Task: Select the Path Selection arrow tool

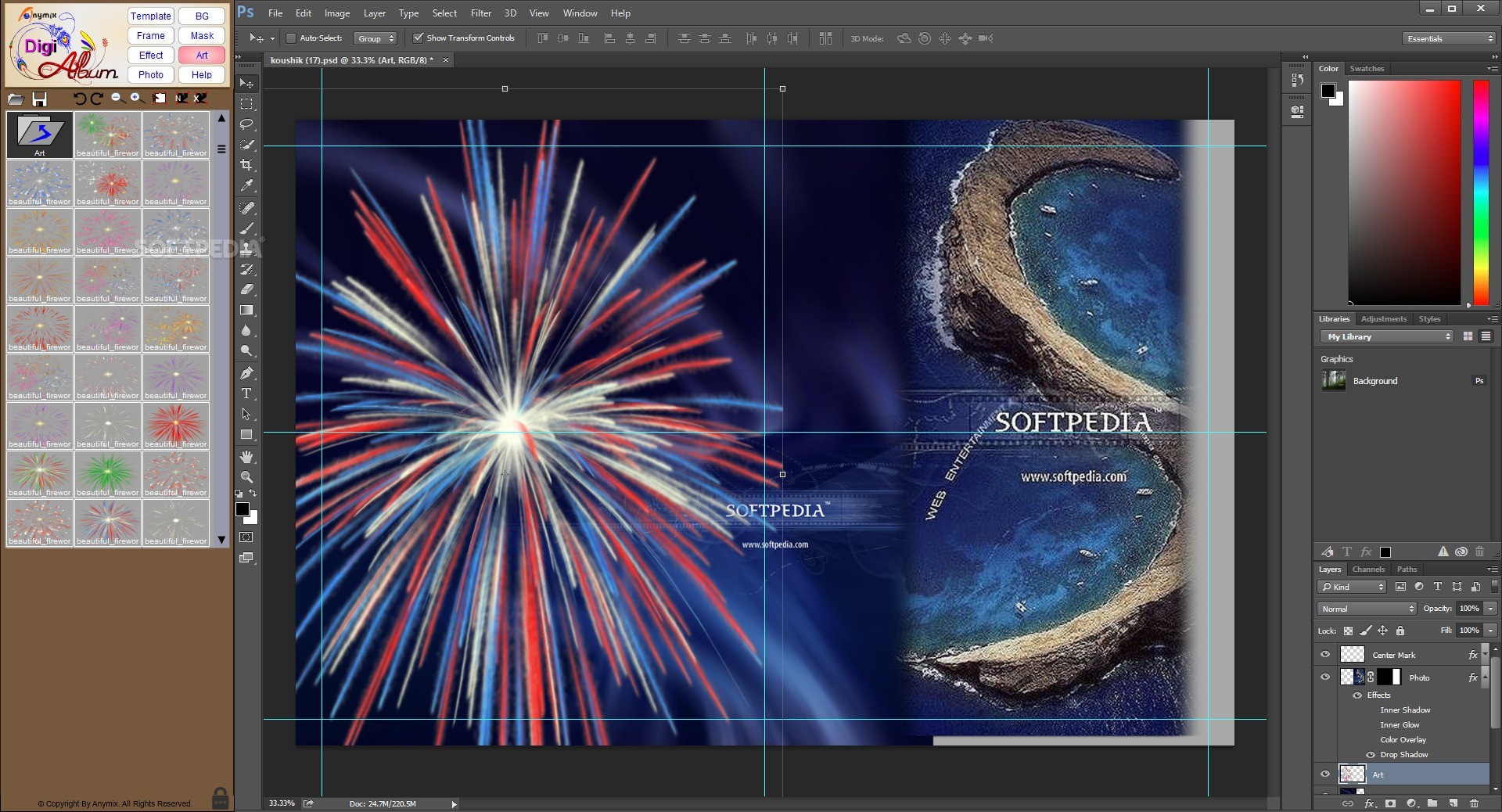Action: pos(246,414)
